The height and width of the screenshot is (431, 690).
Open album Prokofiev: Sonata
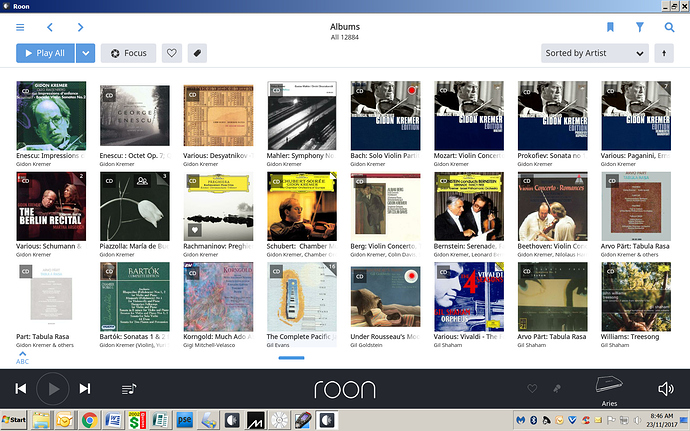click(x=553, y=116)
